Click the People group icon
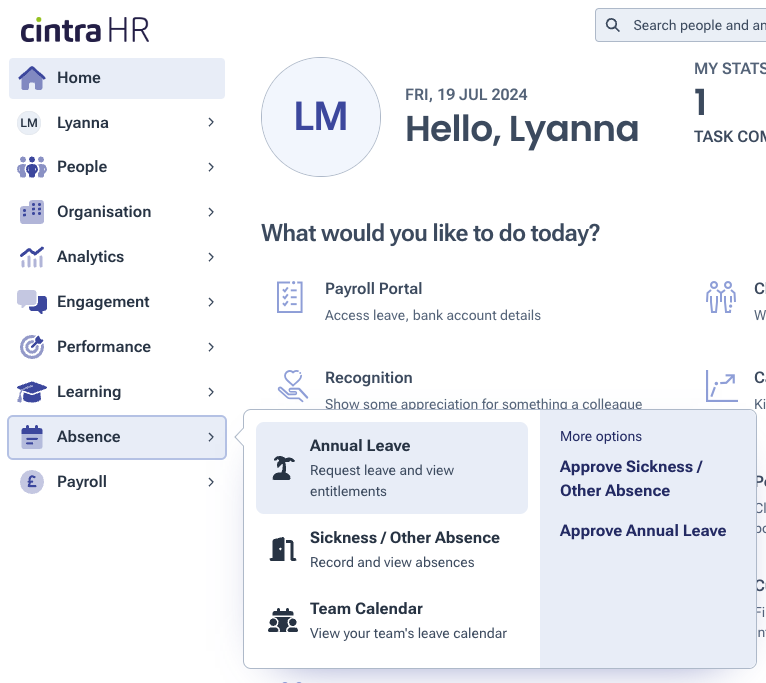The image size is (766, 683). point(32,167)
